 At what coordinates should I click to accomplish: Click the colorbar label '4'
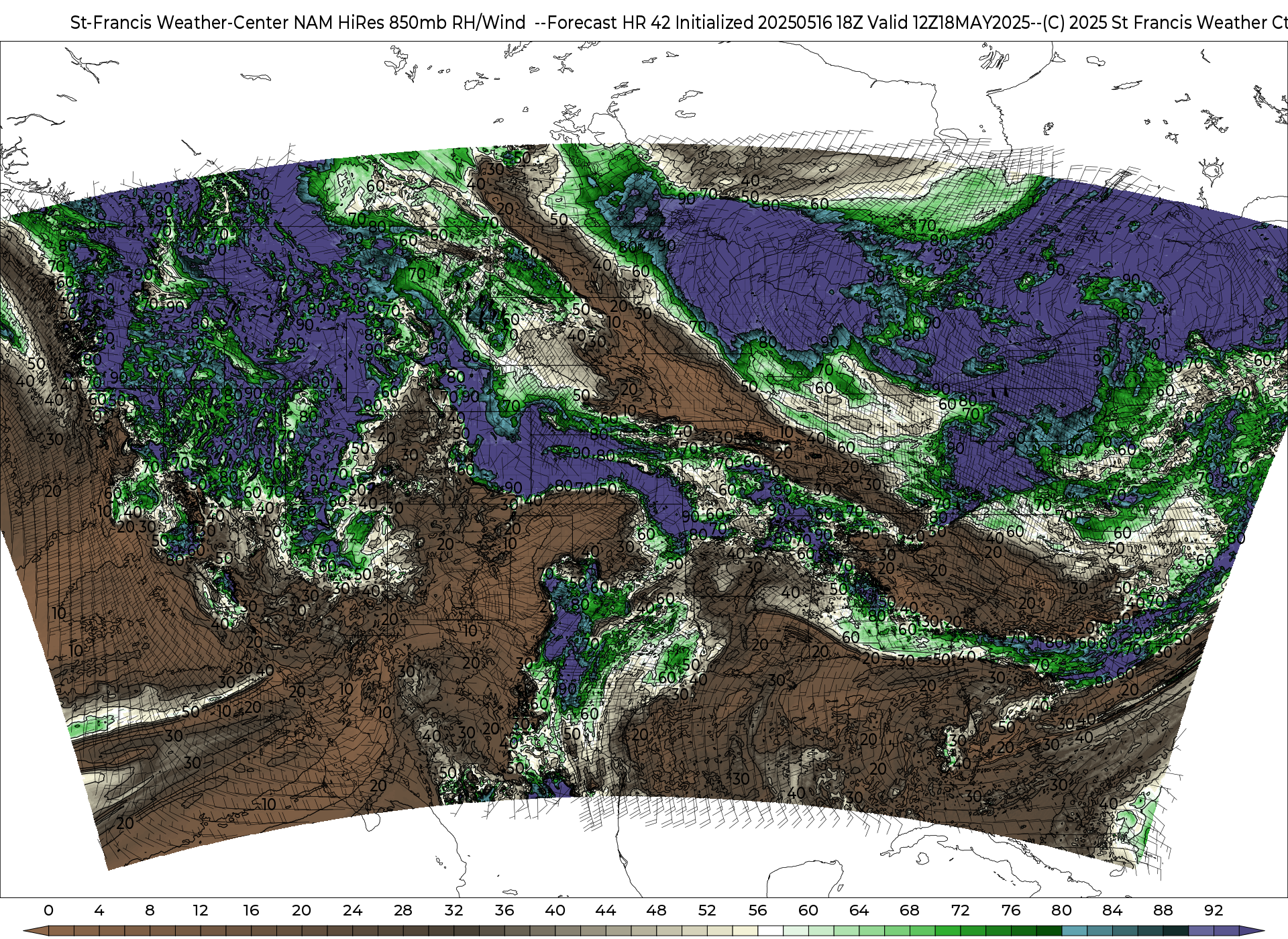(99, 910)
